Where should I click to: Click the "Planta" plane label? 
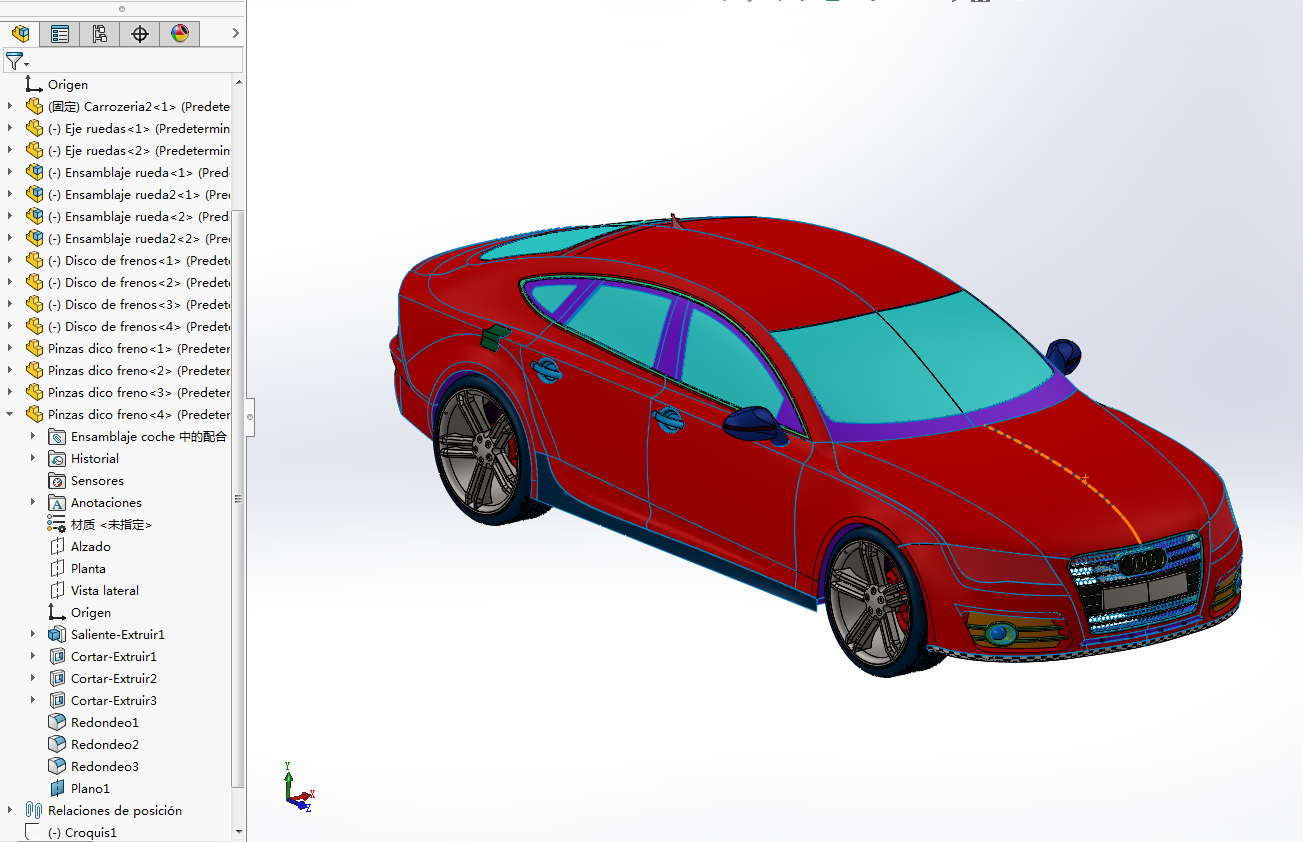tap(88, 569)
